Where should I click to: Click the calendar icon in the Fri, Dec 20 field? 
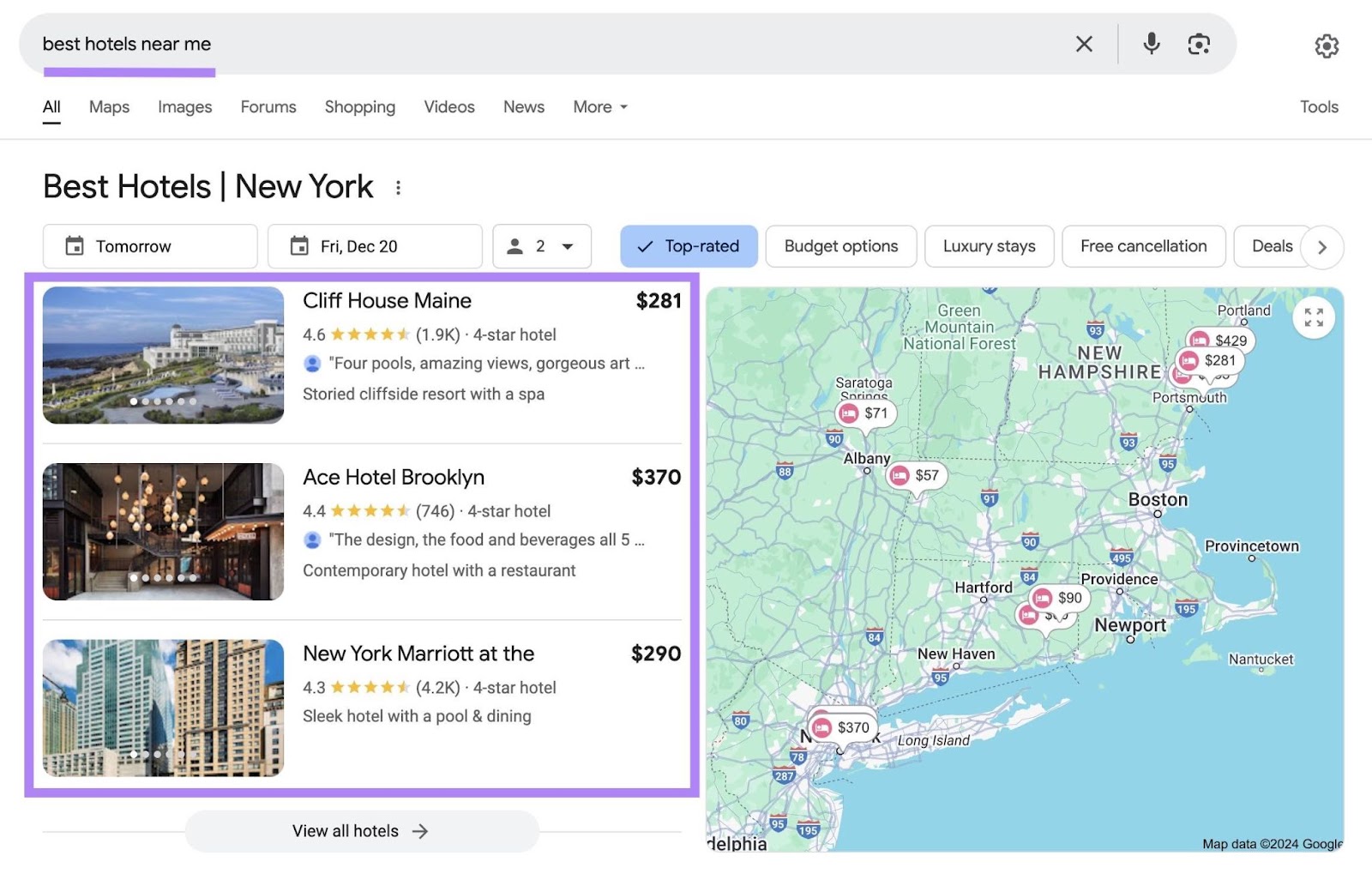pyautogui.click(x=299, y=246)
